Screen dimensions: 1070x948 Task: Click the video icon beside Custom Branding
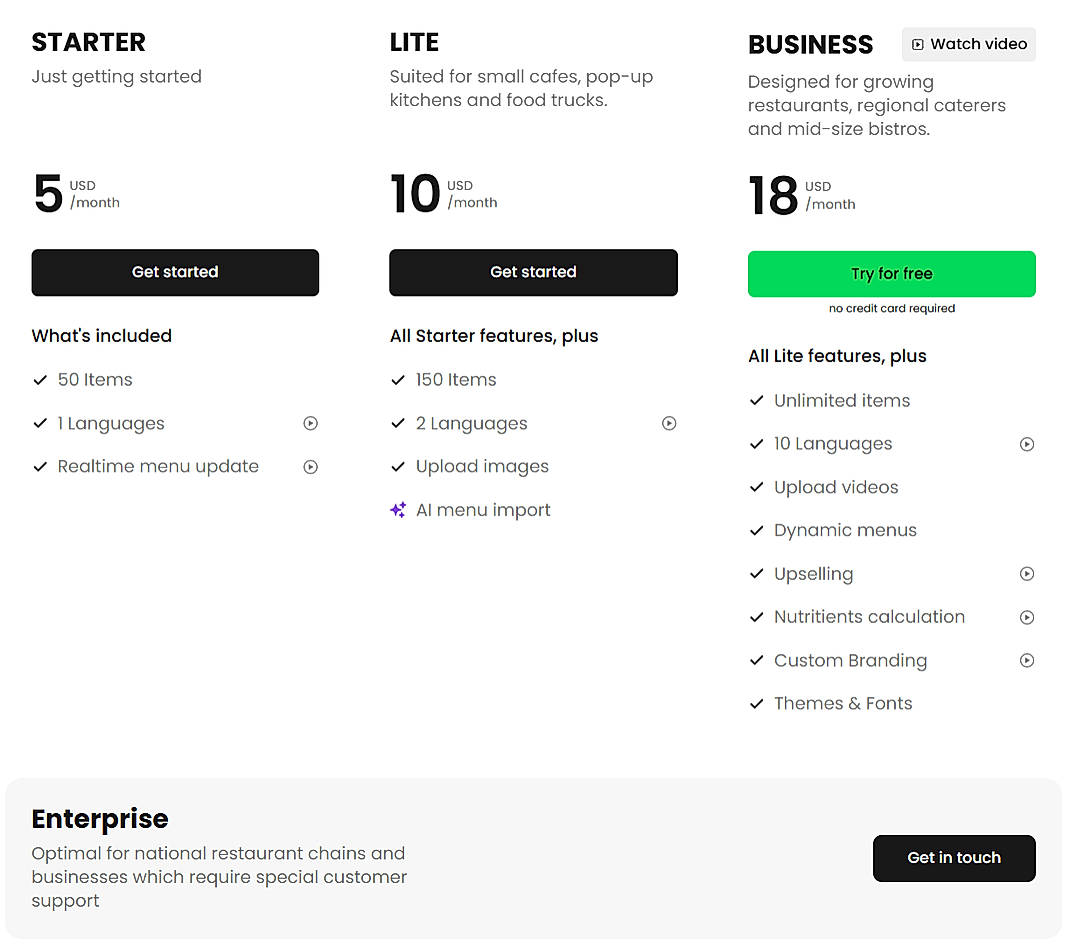(1027, 660)
